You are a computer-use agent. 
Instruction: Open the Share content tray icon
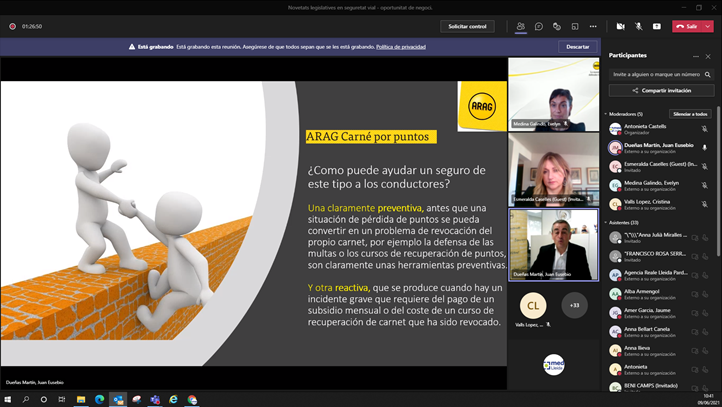pos(657,26)
